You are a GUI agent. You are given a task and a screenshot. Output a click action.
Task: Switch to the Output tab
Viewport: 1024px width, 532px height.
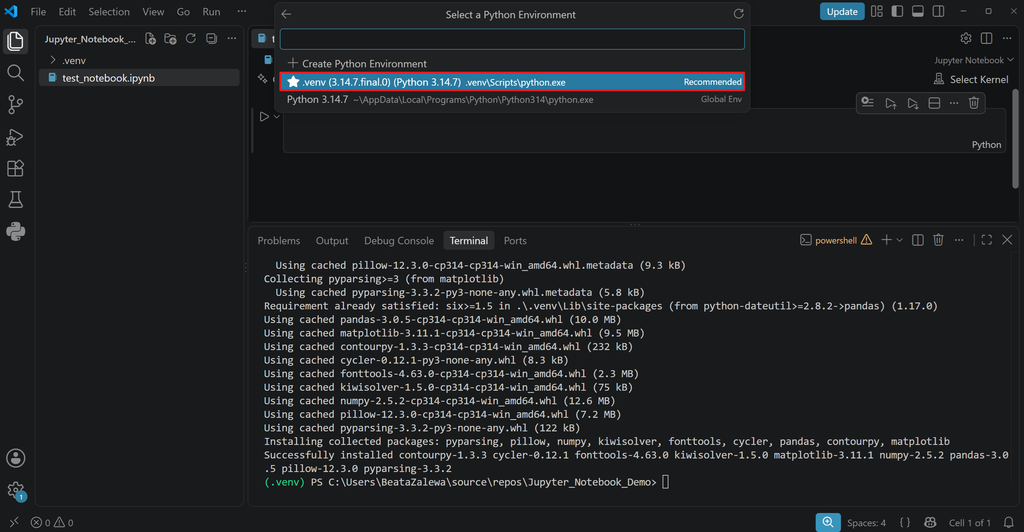point(332,240)
